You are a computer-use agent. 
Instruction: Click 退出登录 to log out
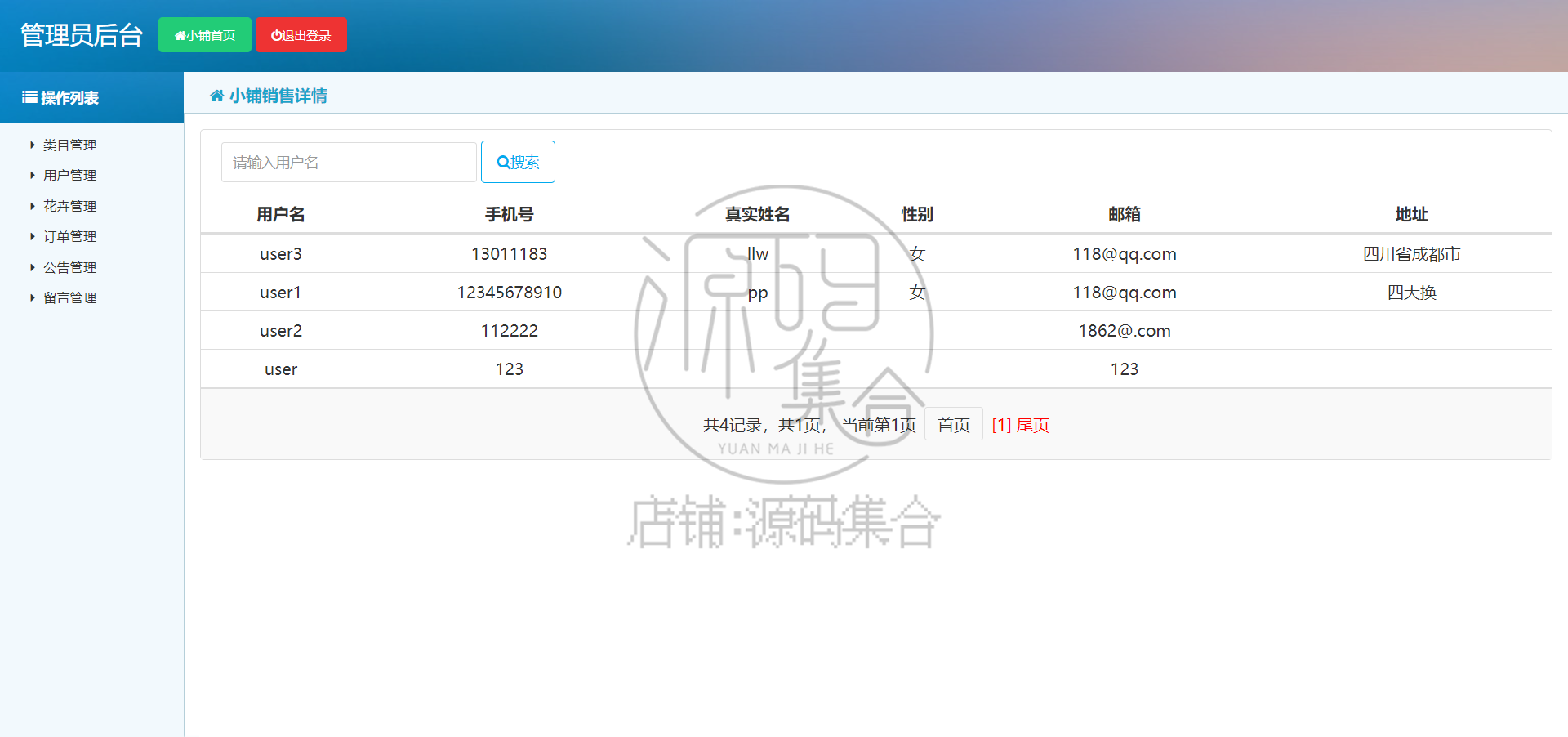[x=301, y=35]
